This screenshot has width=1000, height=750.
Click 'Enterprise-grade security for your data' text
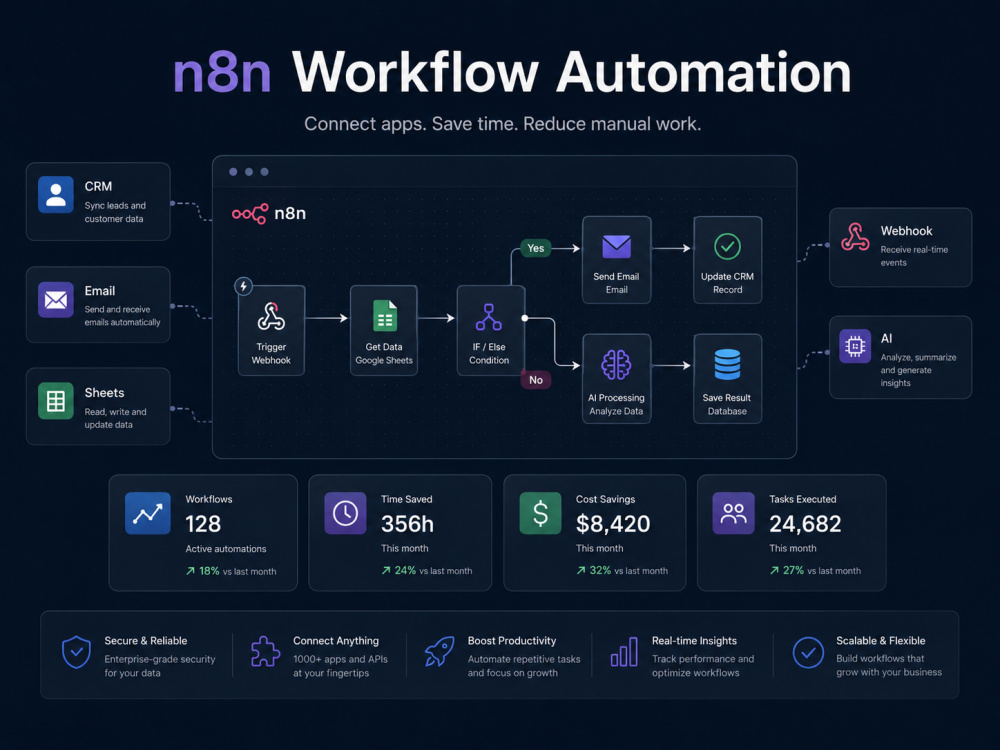(x=159, y=666)
